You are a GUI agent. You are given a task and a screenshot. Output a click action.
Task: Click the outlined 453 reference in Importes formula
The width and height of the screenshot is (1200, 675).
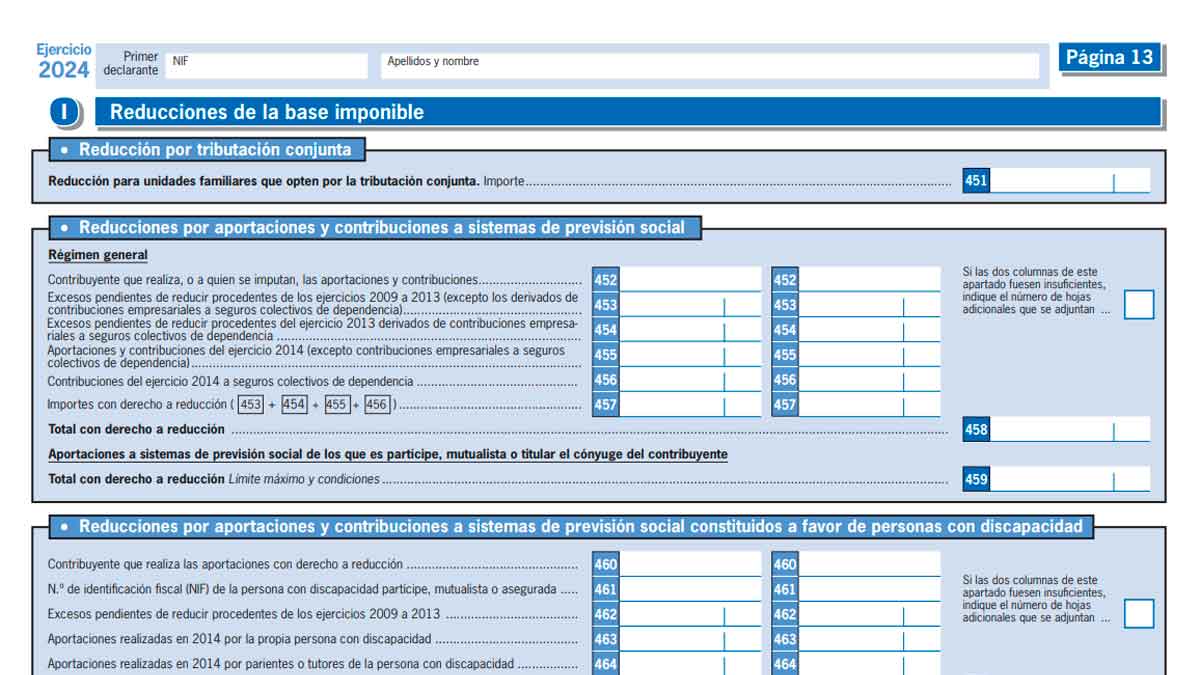(251, 405)
